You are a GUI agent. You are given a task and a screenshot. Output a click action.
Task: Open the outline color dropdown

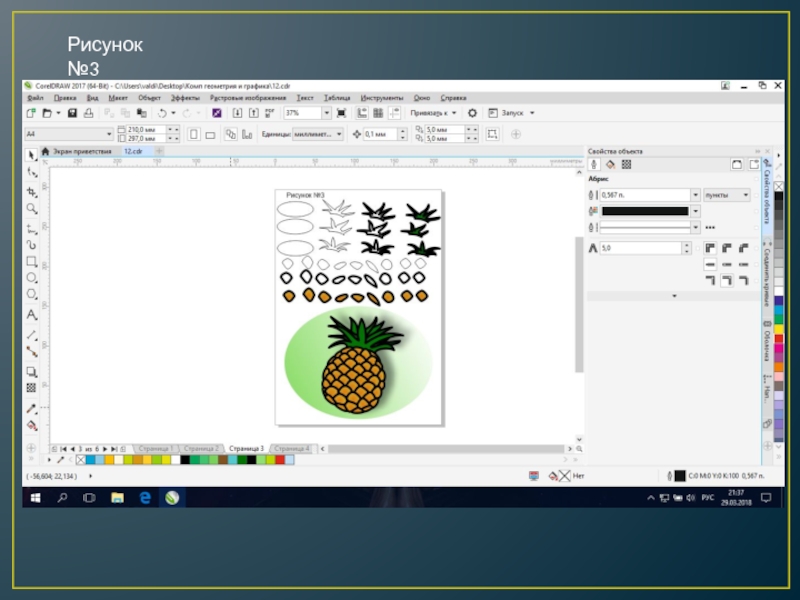(695, 211)
